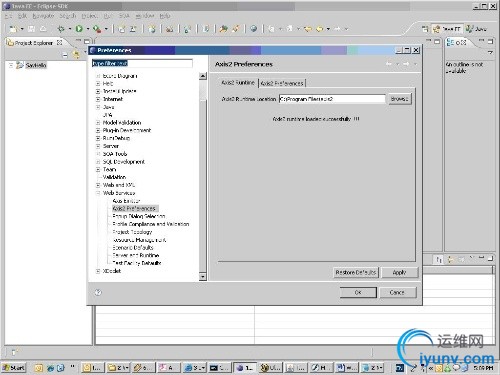Click the Cancel button
Screen dimensions: 500x375
[x=397, y=292]
